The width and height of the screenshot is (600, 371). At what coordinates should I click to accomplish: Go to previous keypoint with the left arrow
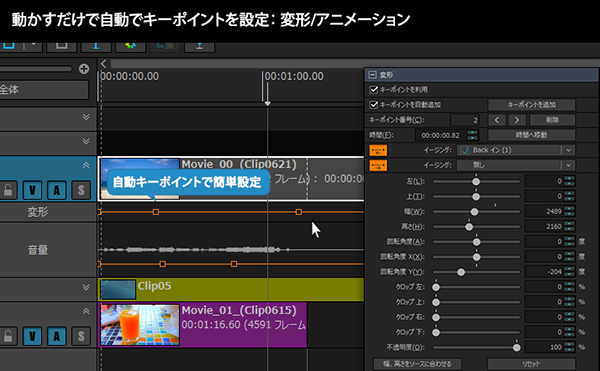[x=497, y=120]
